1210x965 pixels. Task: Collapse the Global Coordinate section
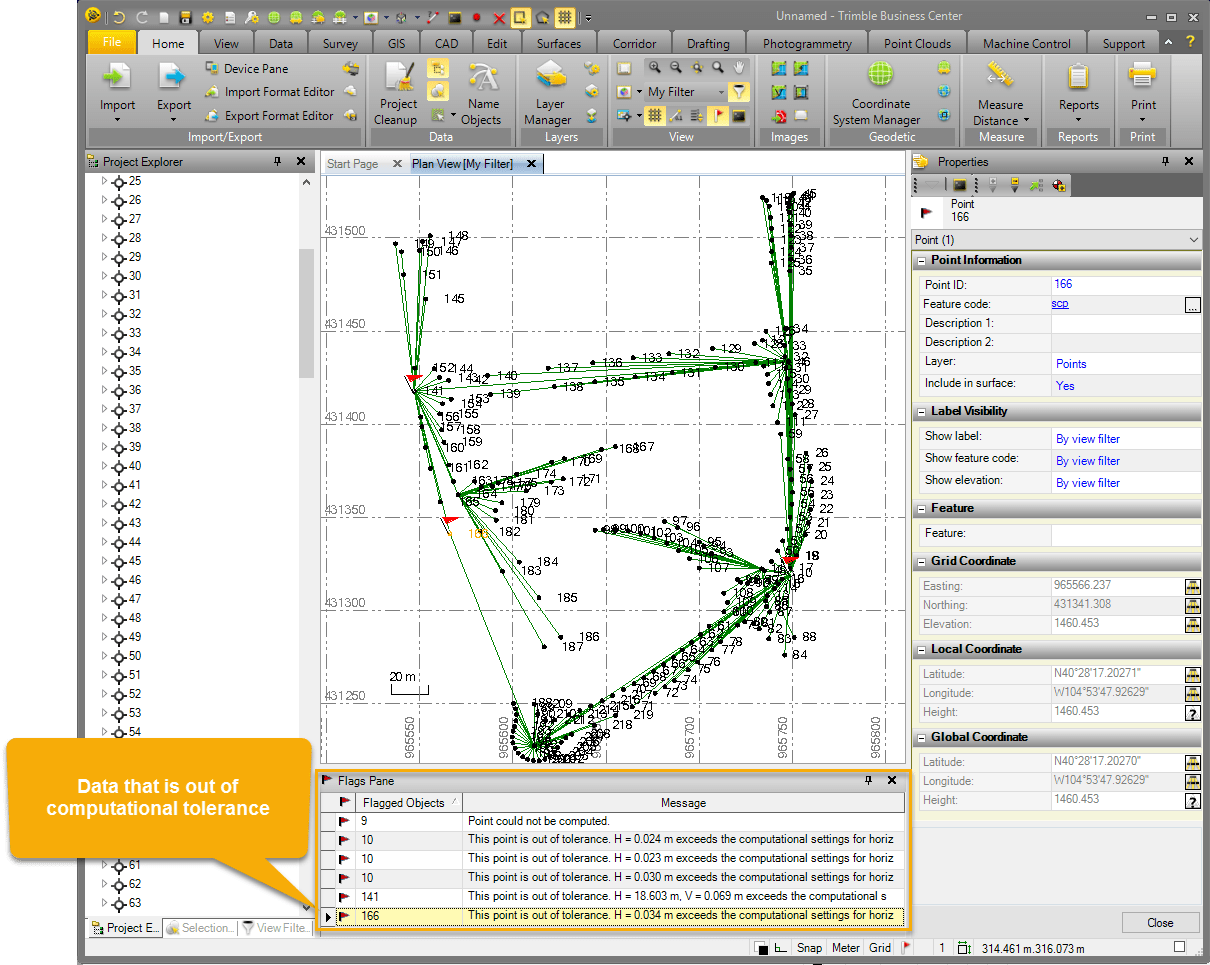(920, 737)
